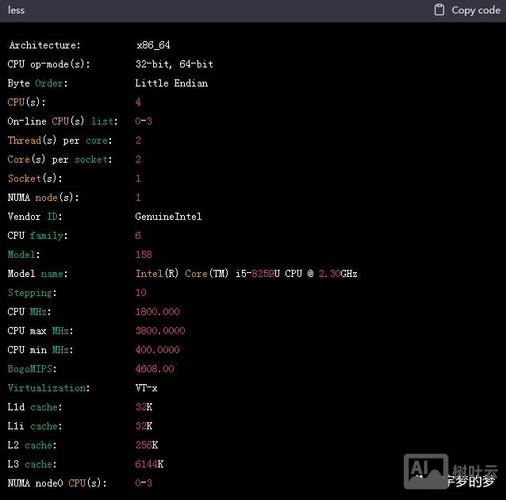Click the 'x86_64' architecture value
Viewport: 506px width, 500px height.
pos(153,45)
